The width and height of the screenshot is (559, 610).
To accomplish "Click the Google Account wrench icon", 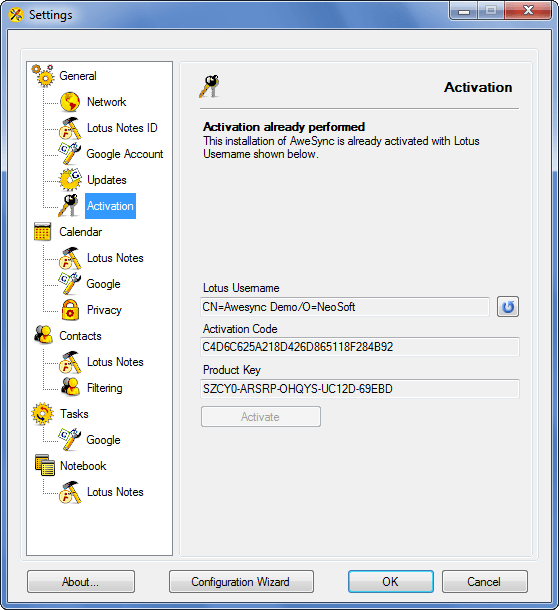I will coord(70,154).
